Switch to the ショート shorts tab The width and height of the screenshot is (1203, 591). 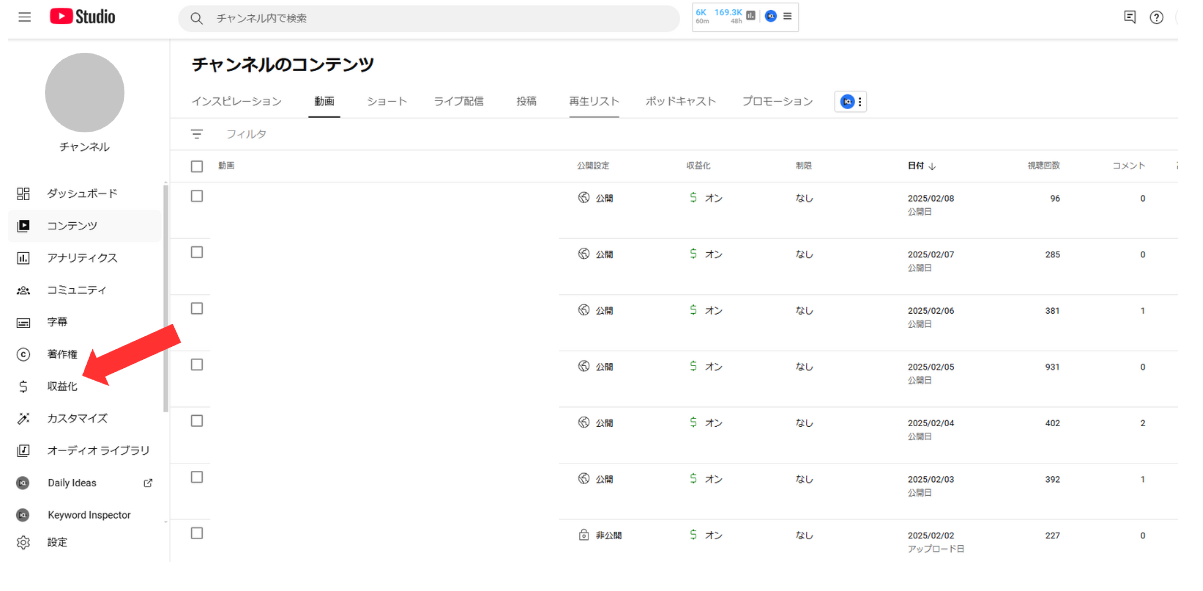pos(386,101)
